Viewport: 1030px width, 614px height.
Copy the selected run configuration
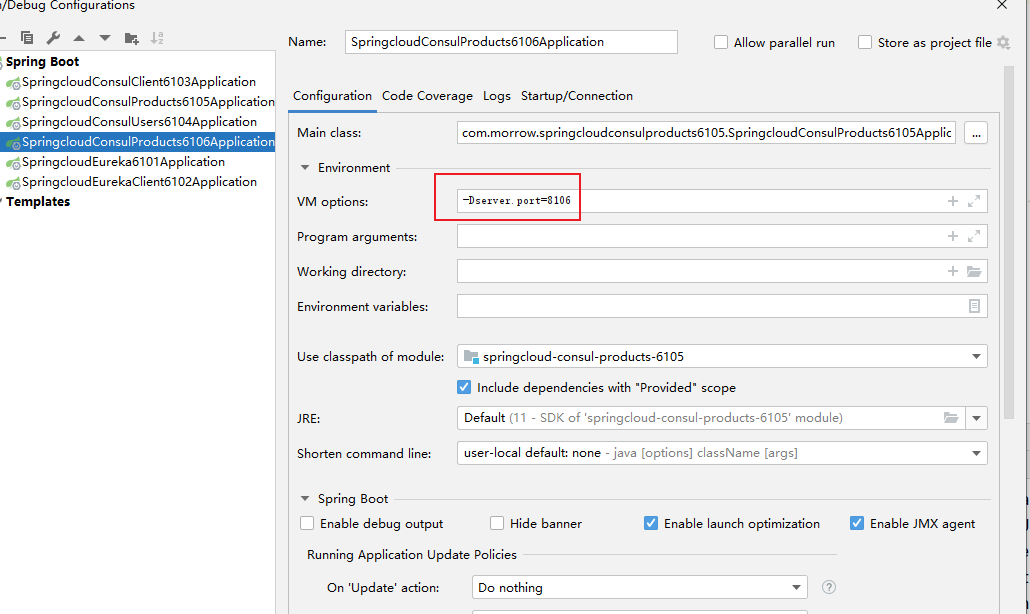(x=27, y=38)
